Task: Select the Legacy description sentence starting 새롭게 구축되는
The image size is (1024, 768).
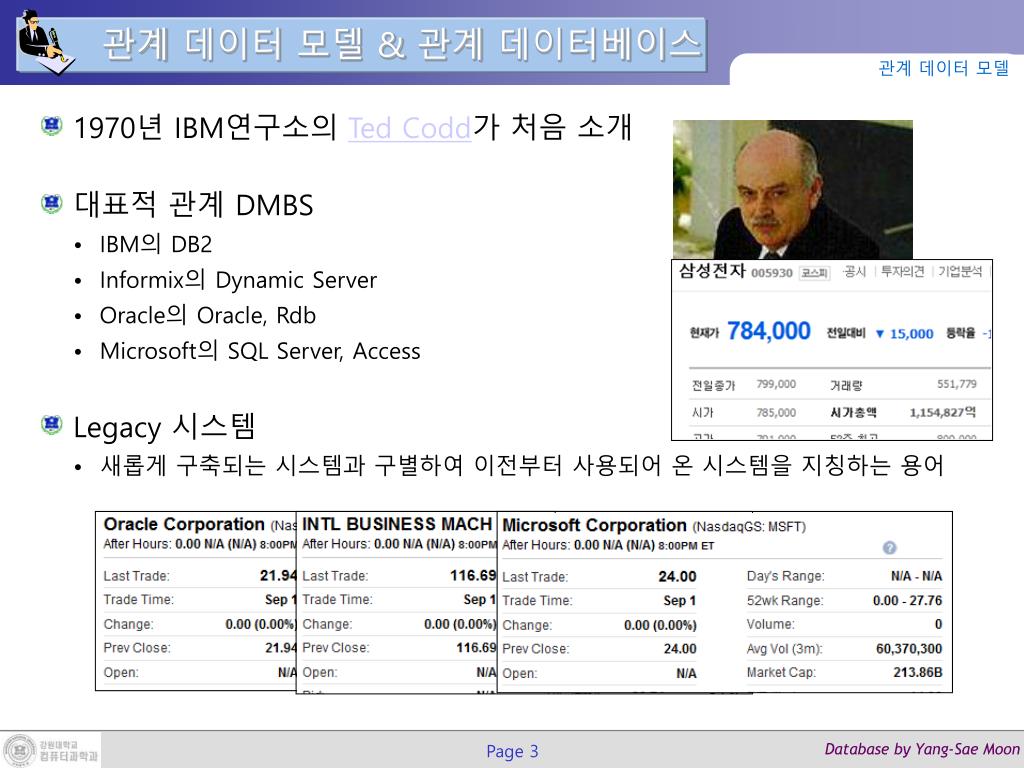Action: 522,466
